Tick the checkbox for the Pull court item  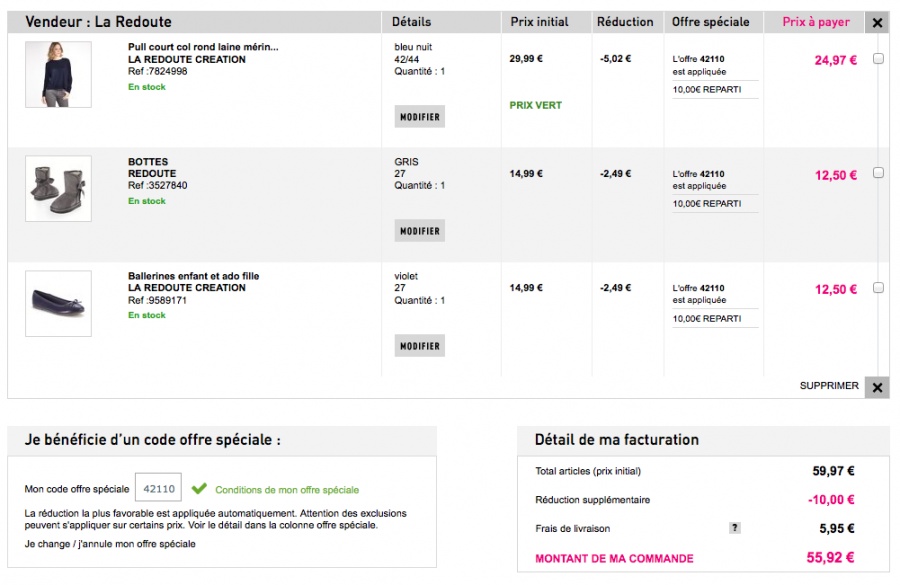[878, 59]
